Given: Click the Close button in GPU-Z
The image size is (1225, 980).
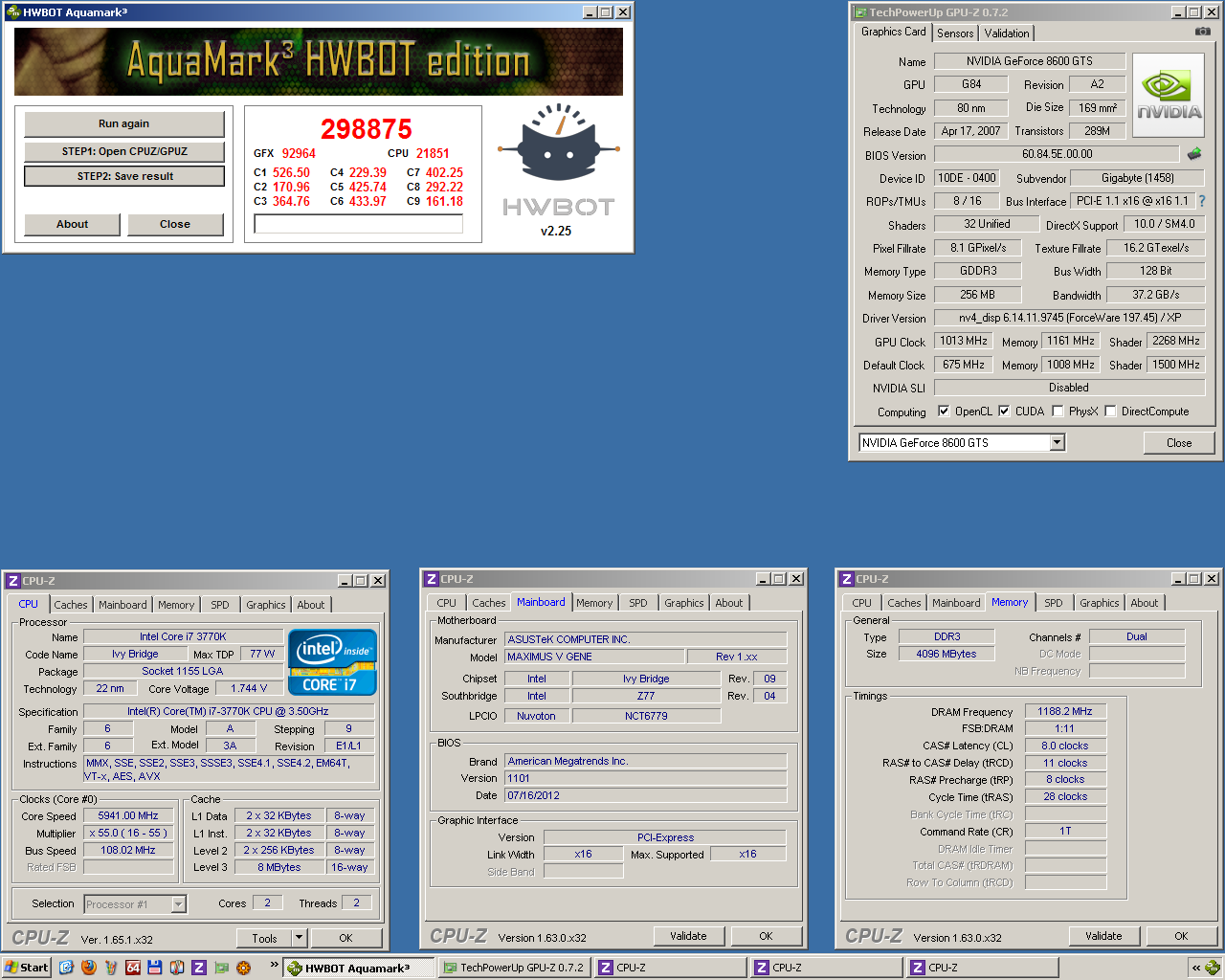Looking at the screenshot, I should pos(1179,443).
